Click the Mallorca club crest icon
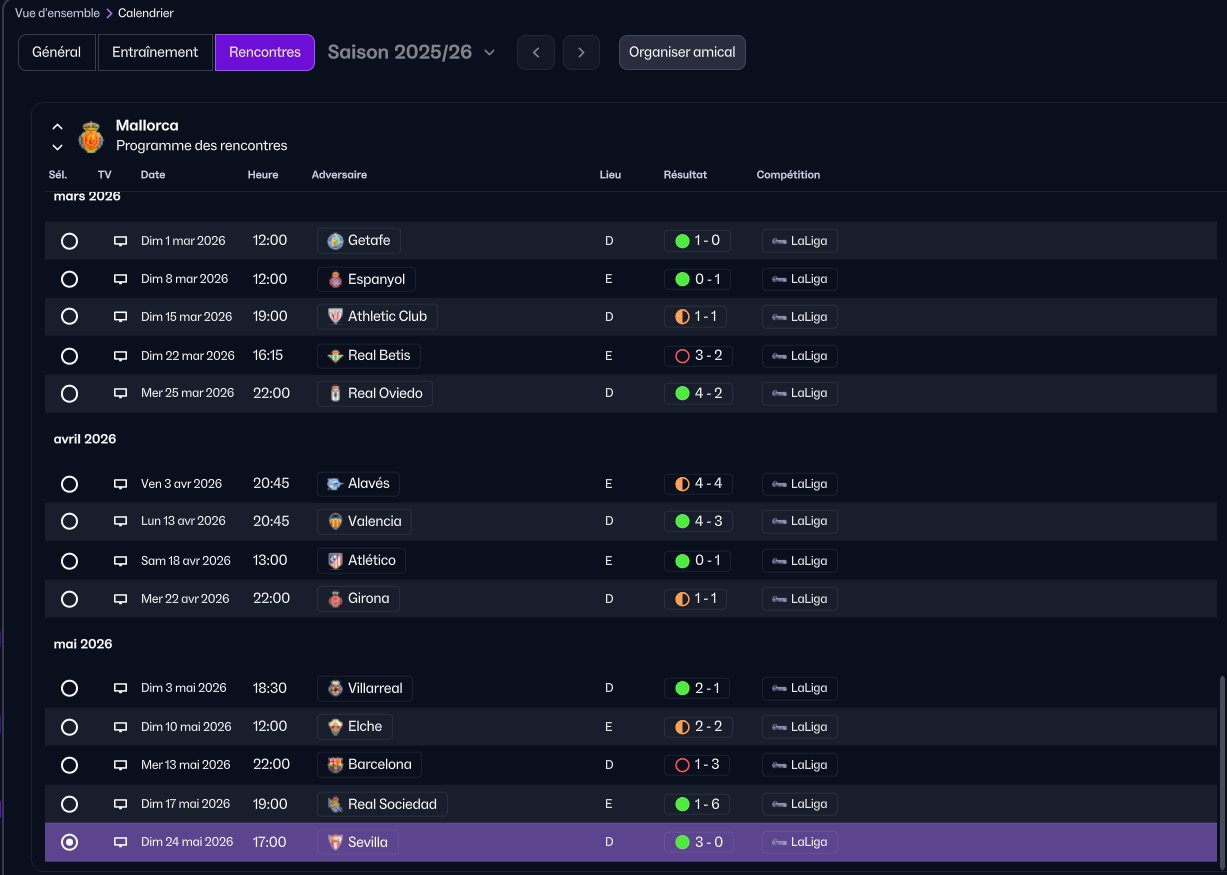 click(x=91, y=137)
